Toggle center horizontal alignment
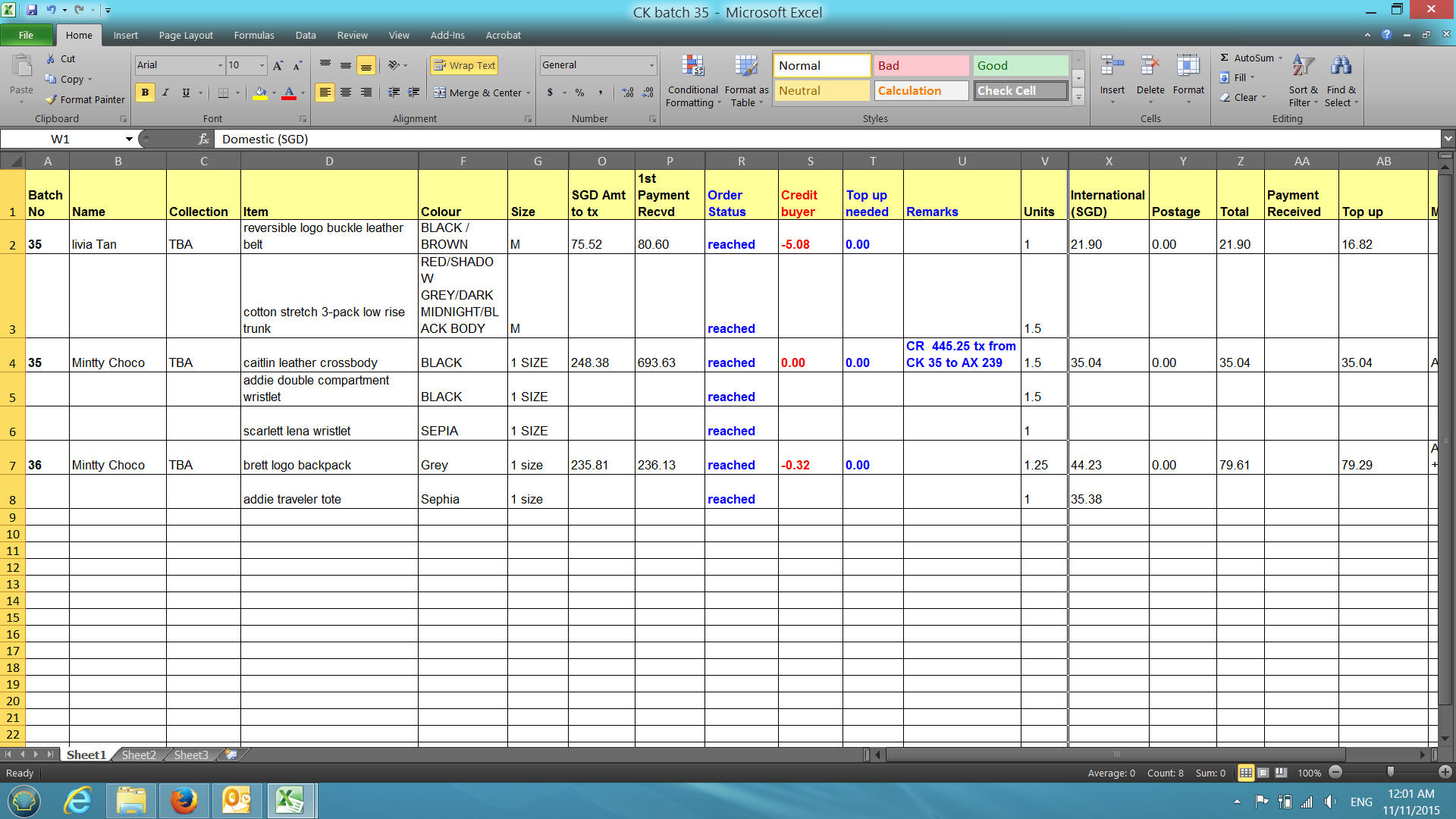 (346, 93)
